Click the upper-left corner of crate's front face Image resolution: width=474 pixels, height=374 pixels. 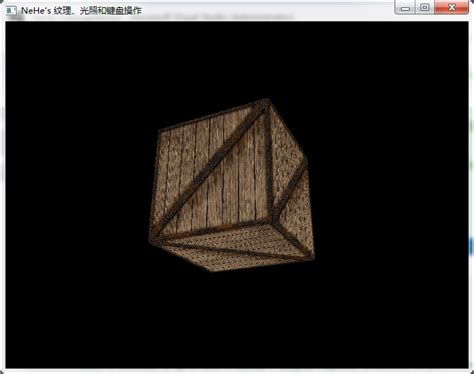pos(159,131)
